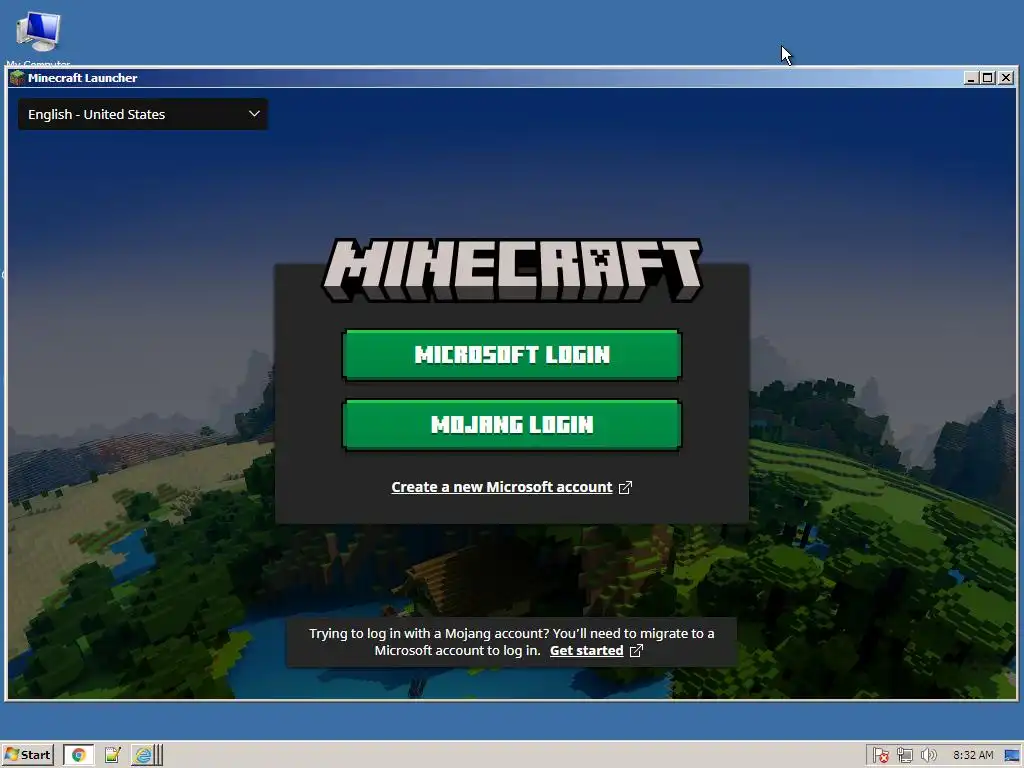The image size is (1024, 768).
Task: Click the 8:32 AM system clock
Action: tap(973, 756)
